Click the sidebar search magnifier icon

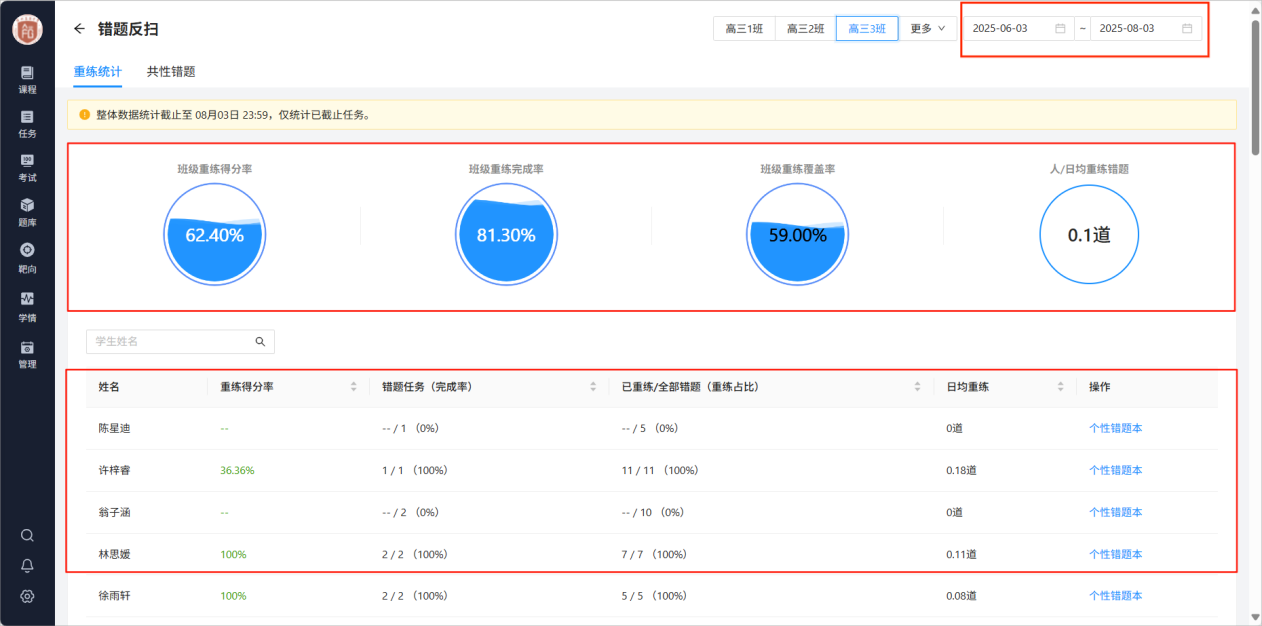(x=27, y=535)
